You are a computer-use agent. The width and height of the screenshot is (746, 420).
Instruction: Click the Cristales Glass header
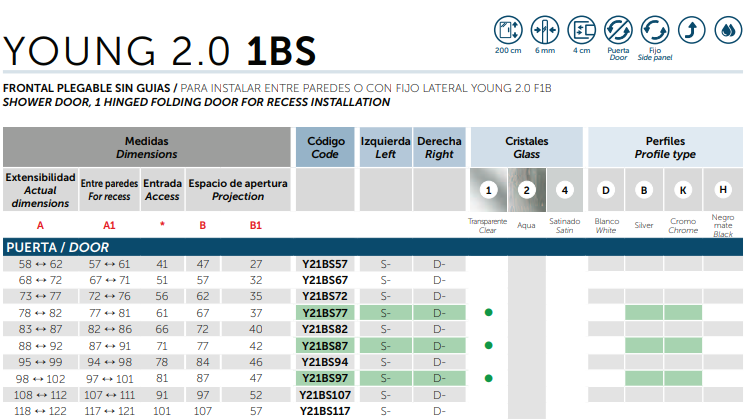[x=527, y=147]
